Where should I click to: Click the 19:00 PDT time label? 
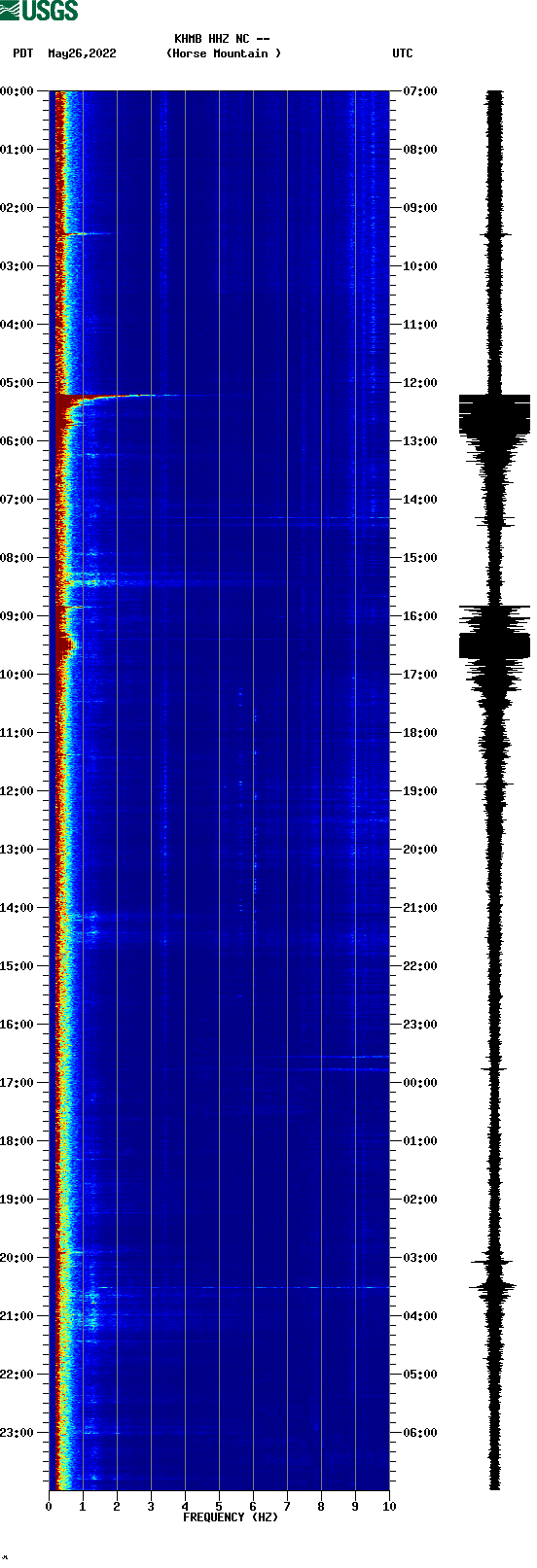coord(18,1200)
